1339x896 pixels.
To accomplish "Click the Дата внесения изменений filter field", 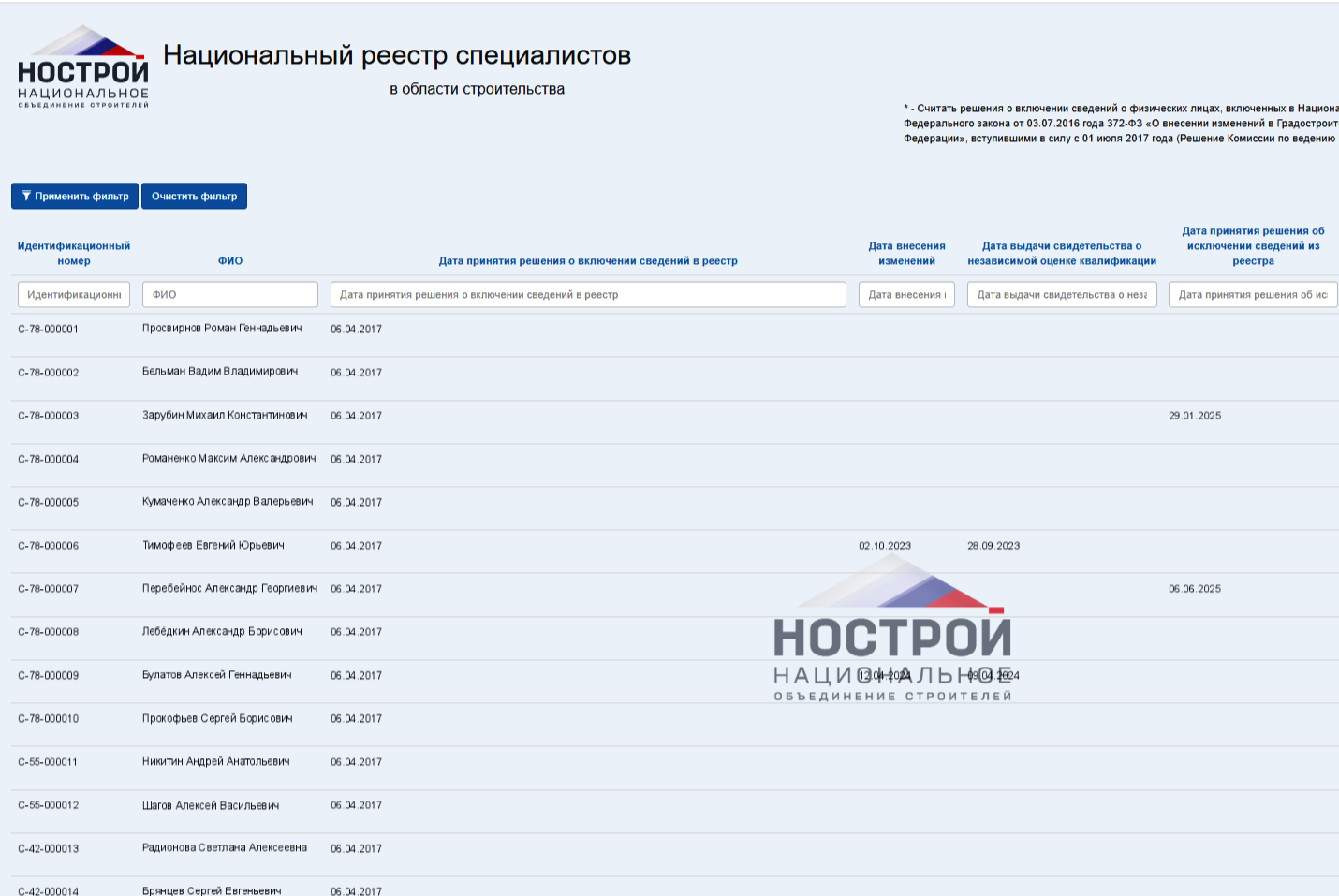I will [905, 294].
